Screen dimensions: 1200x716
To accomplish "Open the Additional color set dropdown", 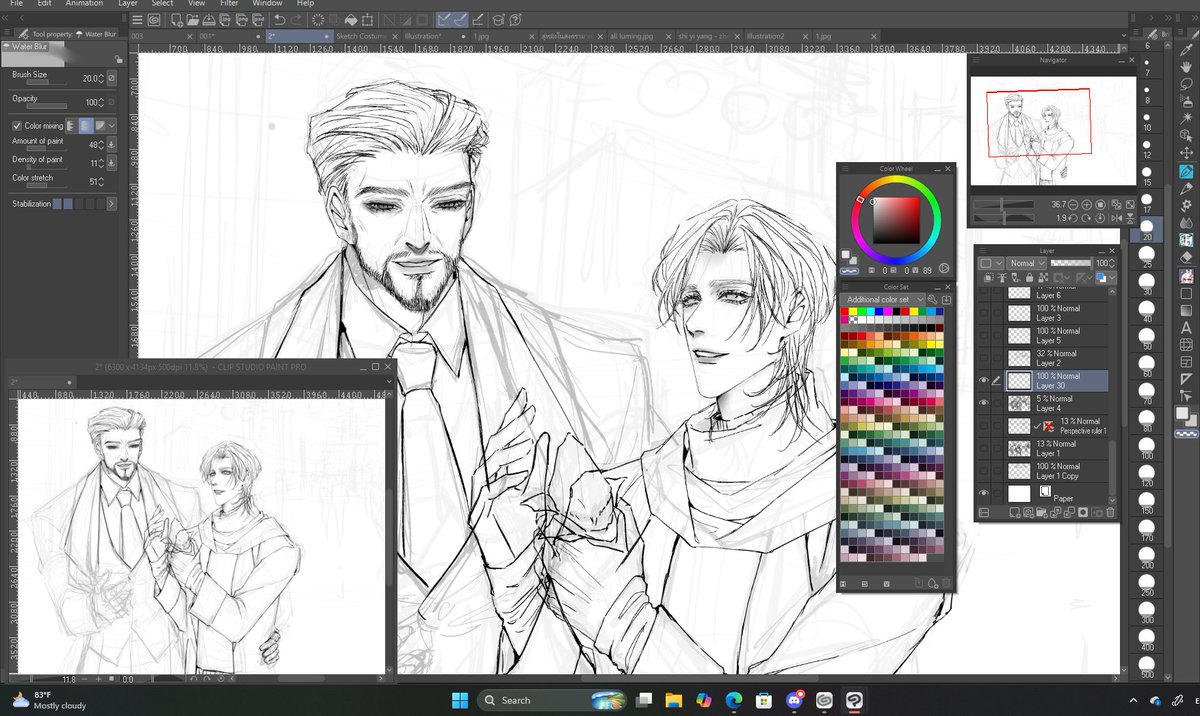I will pyautogui.click(x=883, y=299).
